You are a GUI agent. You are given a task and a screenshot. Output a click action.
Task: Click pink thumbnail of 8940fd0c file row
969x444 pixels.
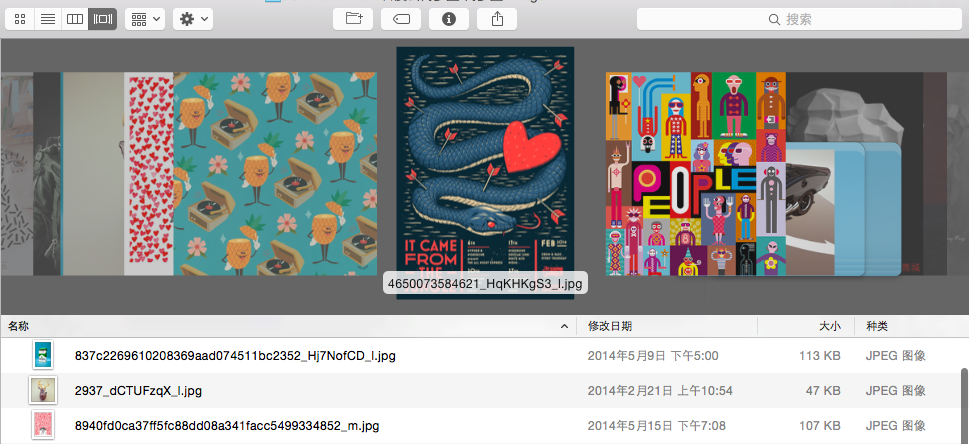point(43,425)
